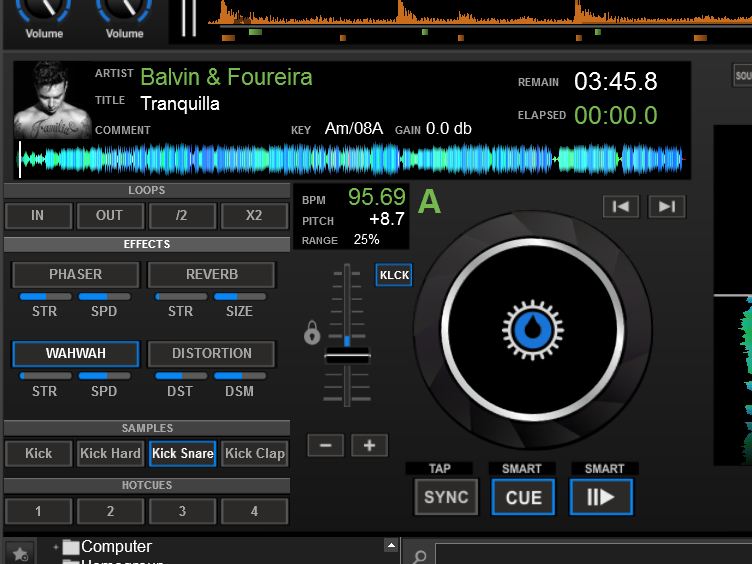The image size is (752, 564).
Task: Click the HOTCUES section header
Action: click(147, 485)
